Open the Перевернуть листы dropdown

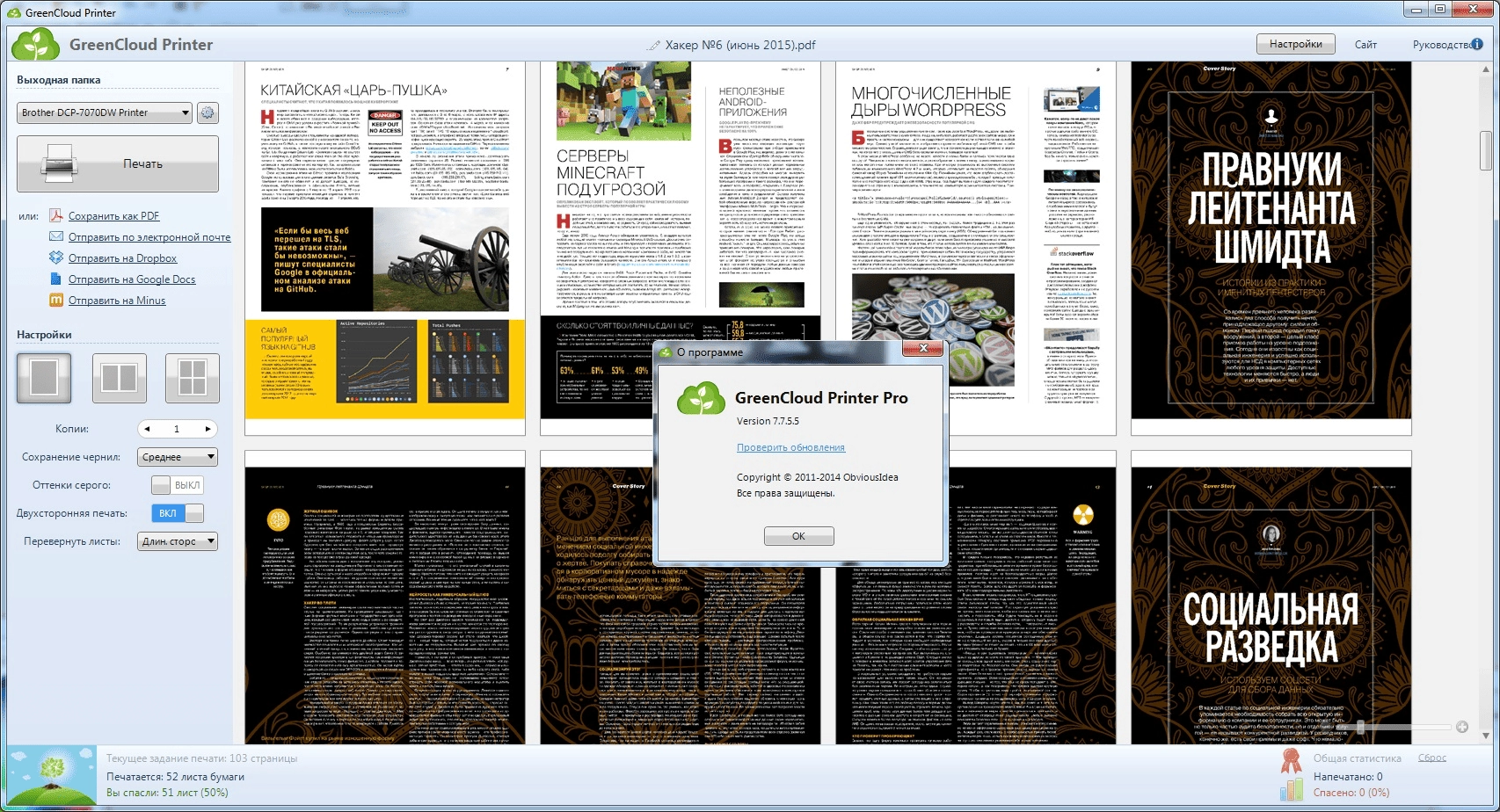pyautogui.click(x=178, y=541)
